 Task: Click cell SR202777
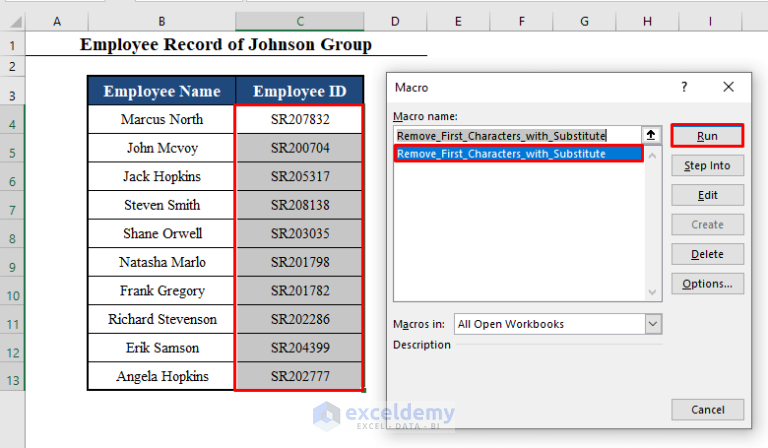(x=300, y=376)
